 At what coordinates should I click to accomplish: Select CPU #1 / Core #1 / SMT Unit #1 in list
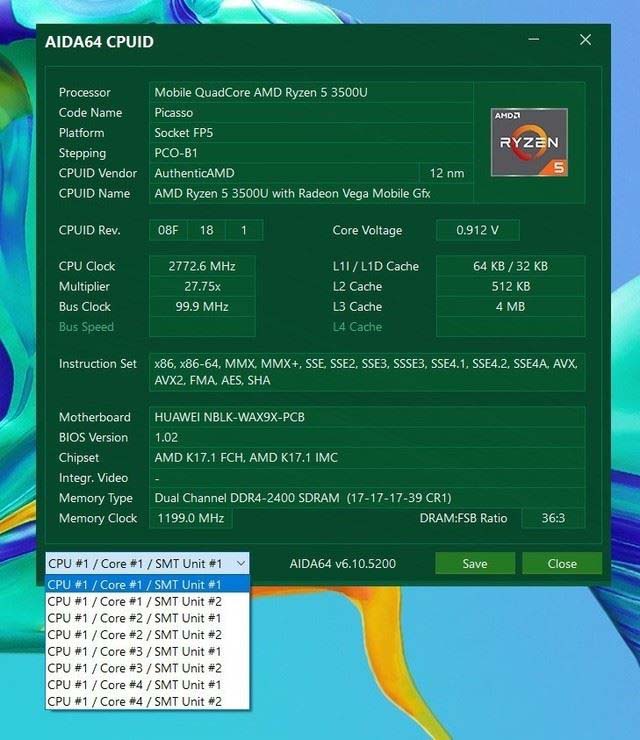(147, 585)
